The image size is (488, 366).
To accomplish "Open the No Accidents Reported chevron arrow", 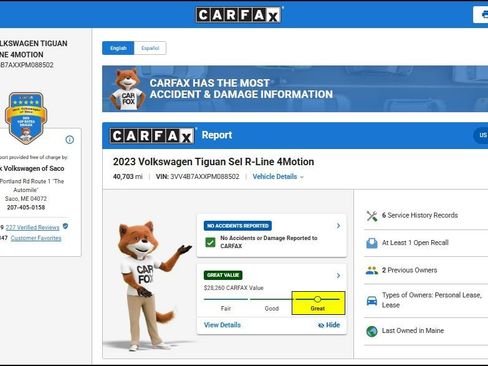I will point(338,226).
